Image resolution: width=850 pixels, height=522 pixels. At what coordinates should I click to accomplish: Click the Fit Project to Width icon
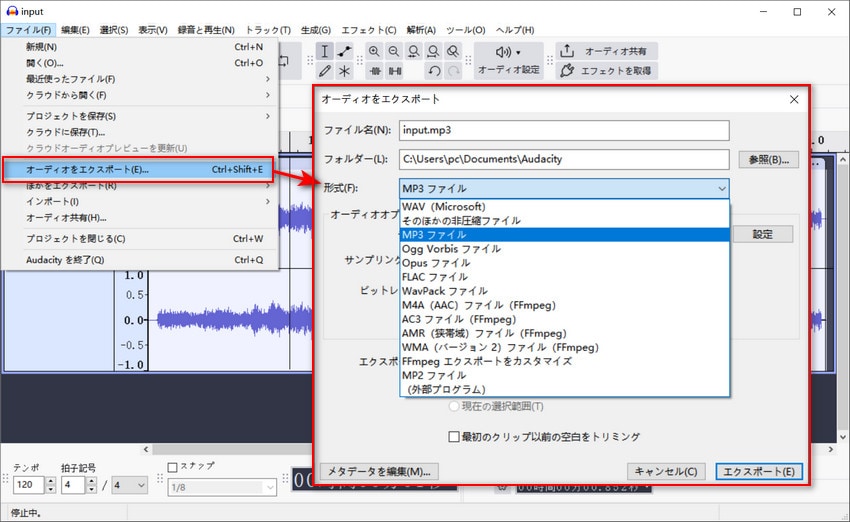pyautogui.click(x=433, y=51)
